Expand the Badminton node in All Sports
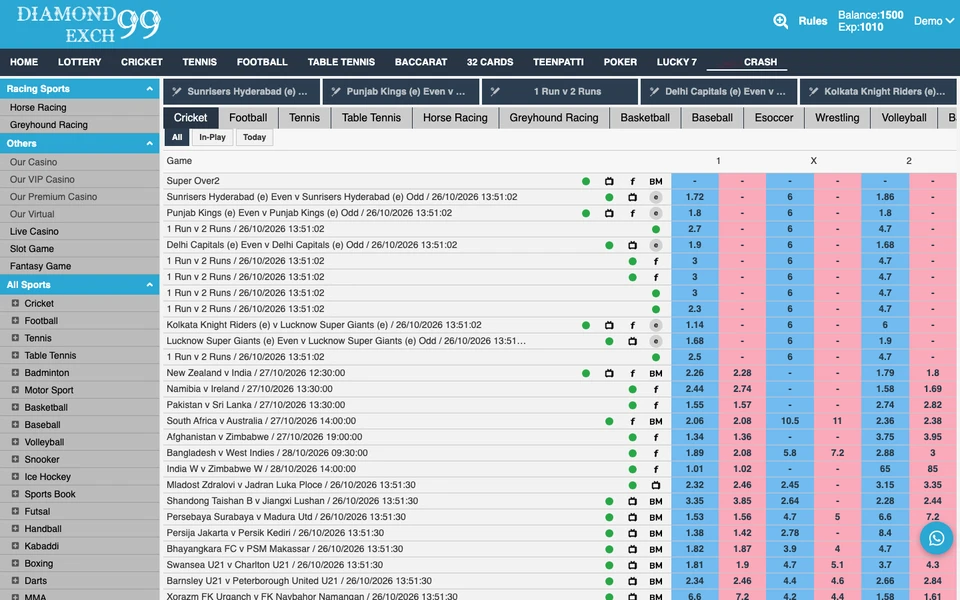The height and width of the screenshot is (600, 960). (15, 372)
